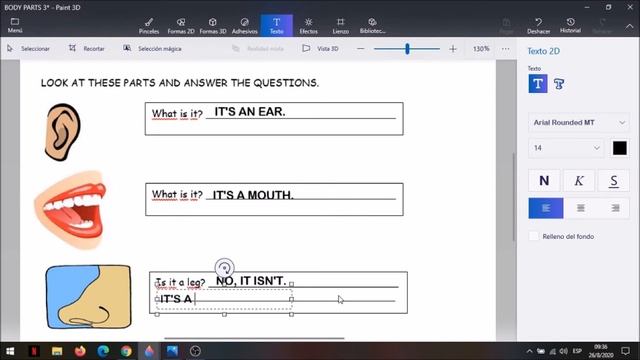The height and width of the screenshot is (360, 640).
Task: Open File Explorer from the taskbar
Action: pos(57,351)
